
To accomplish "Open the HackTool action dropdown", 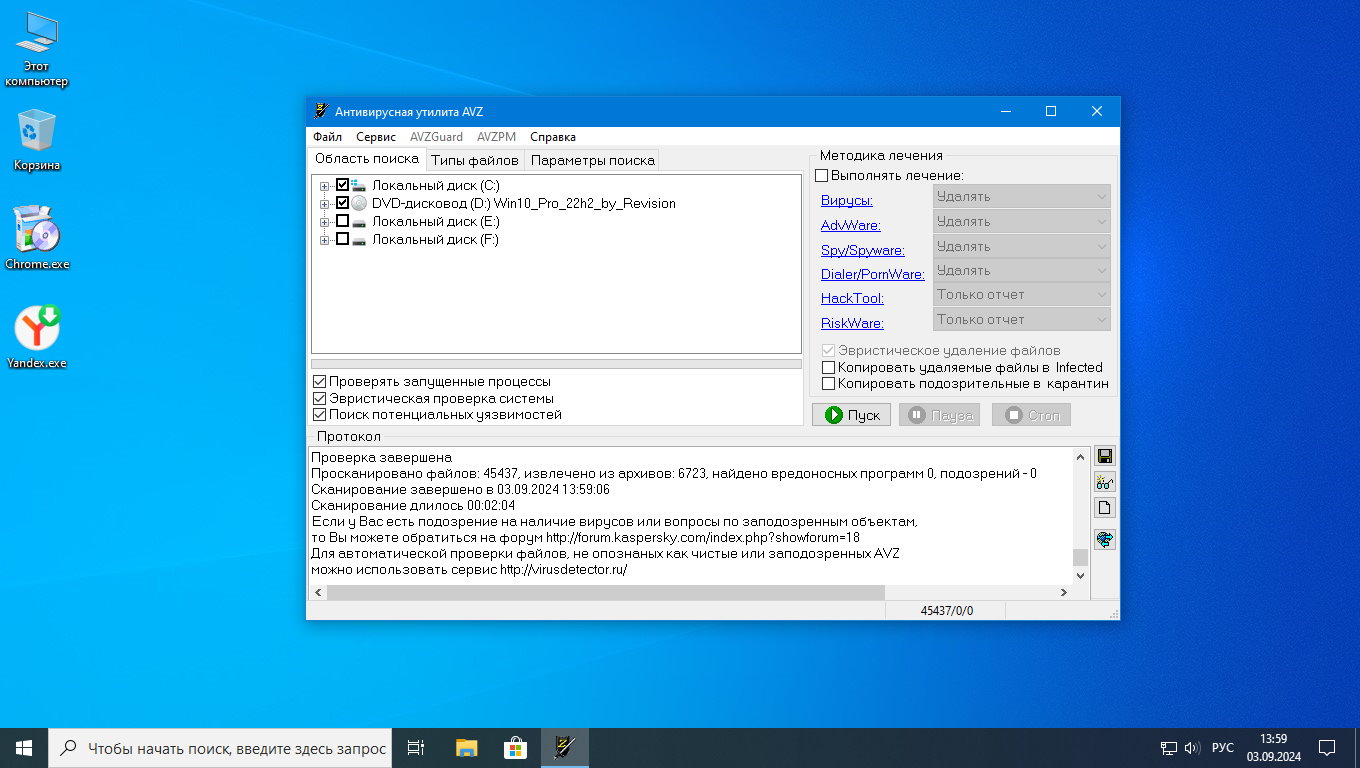I will coord(1021,295).
